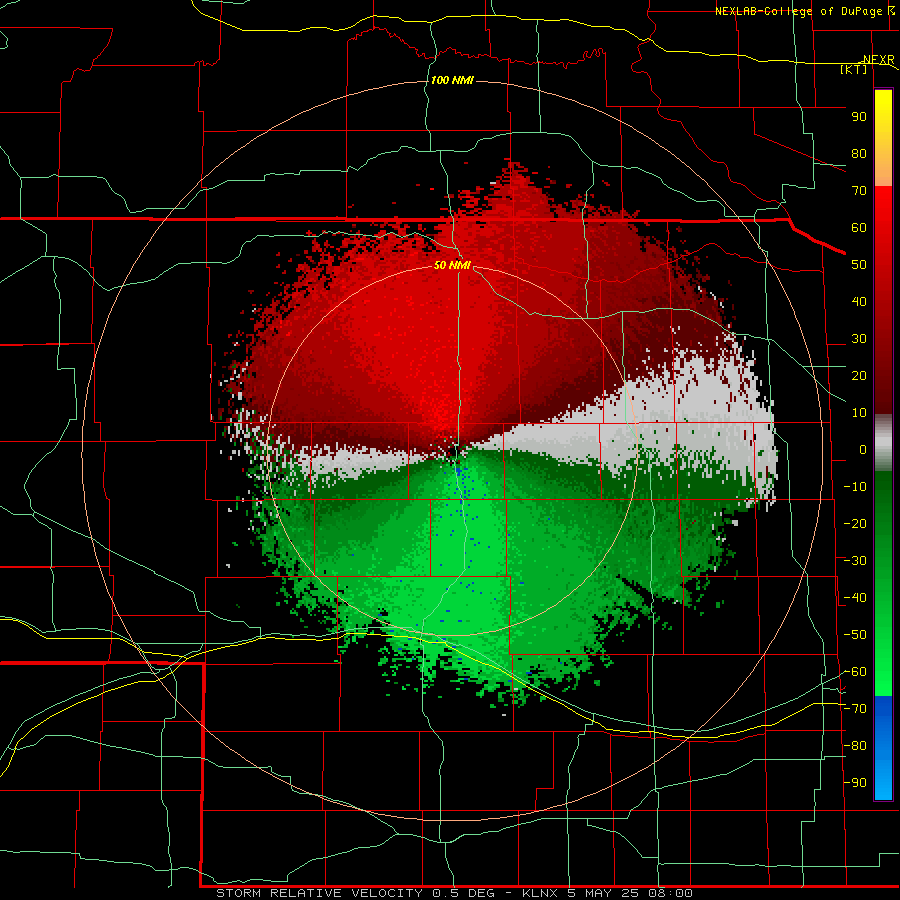Click the "5 MAY 25 08:00" timestamp

[630, 893]
